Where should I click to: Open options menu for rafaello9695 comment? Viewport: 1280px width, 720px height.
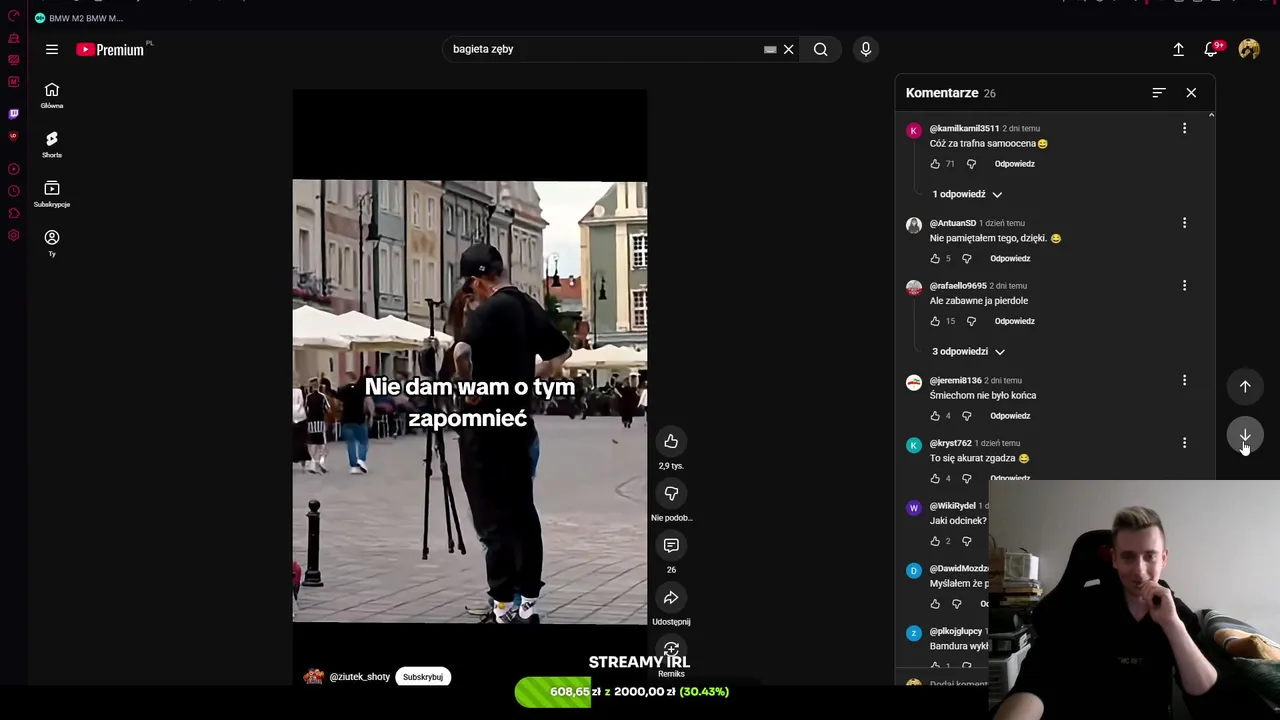coord(1184,286)
